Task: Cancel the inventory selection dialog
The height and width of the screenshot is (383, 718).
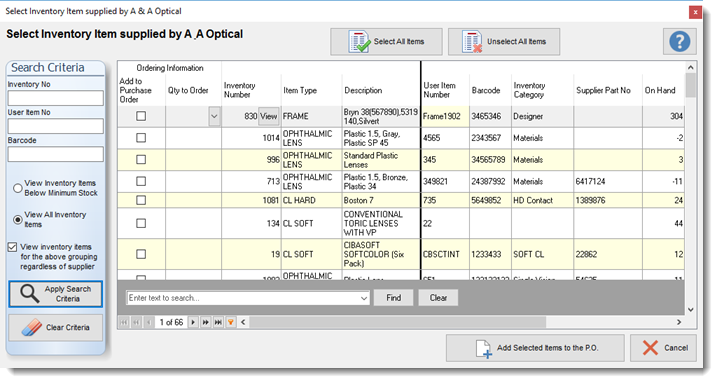Action: (x=664, y=348)
